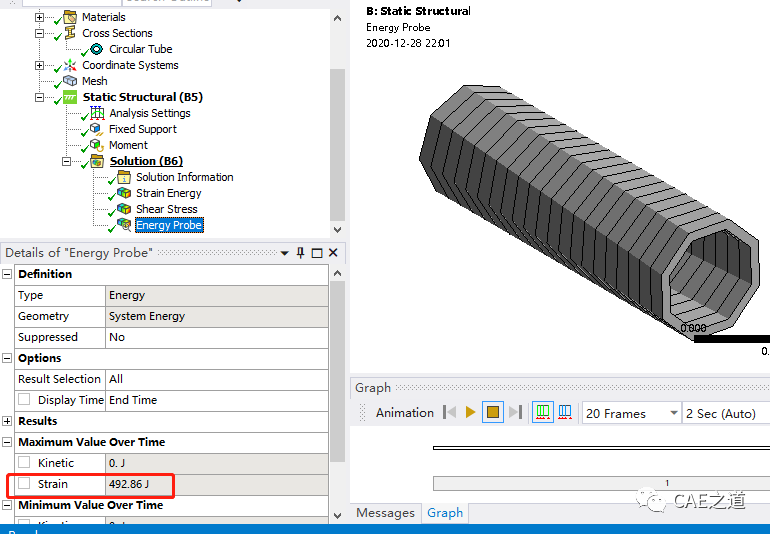770x534 pixels.
Task: Select the Solution Information tree item
Action: (185, 177)
